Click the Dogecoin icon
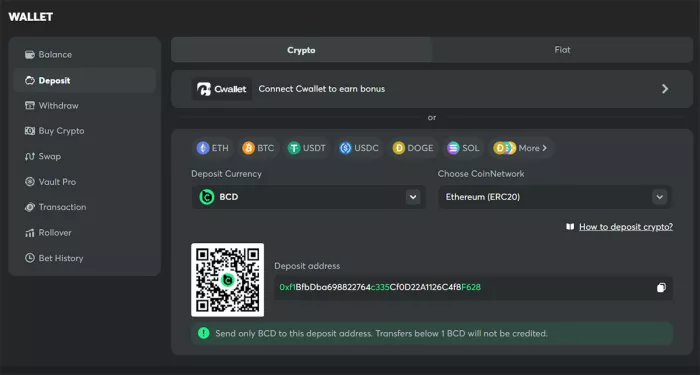This screenshot has height=375, width=700. coord(399,148)
